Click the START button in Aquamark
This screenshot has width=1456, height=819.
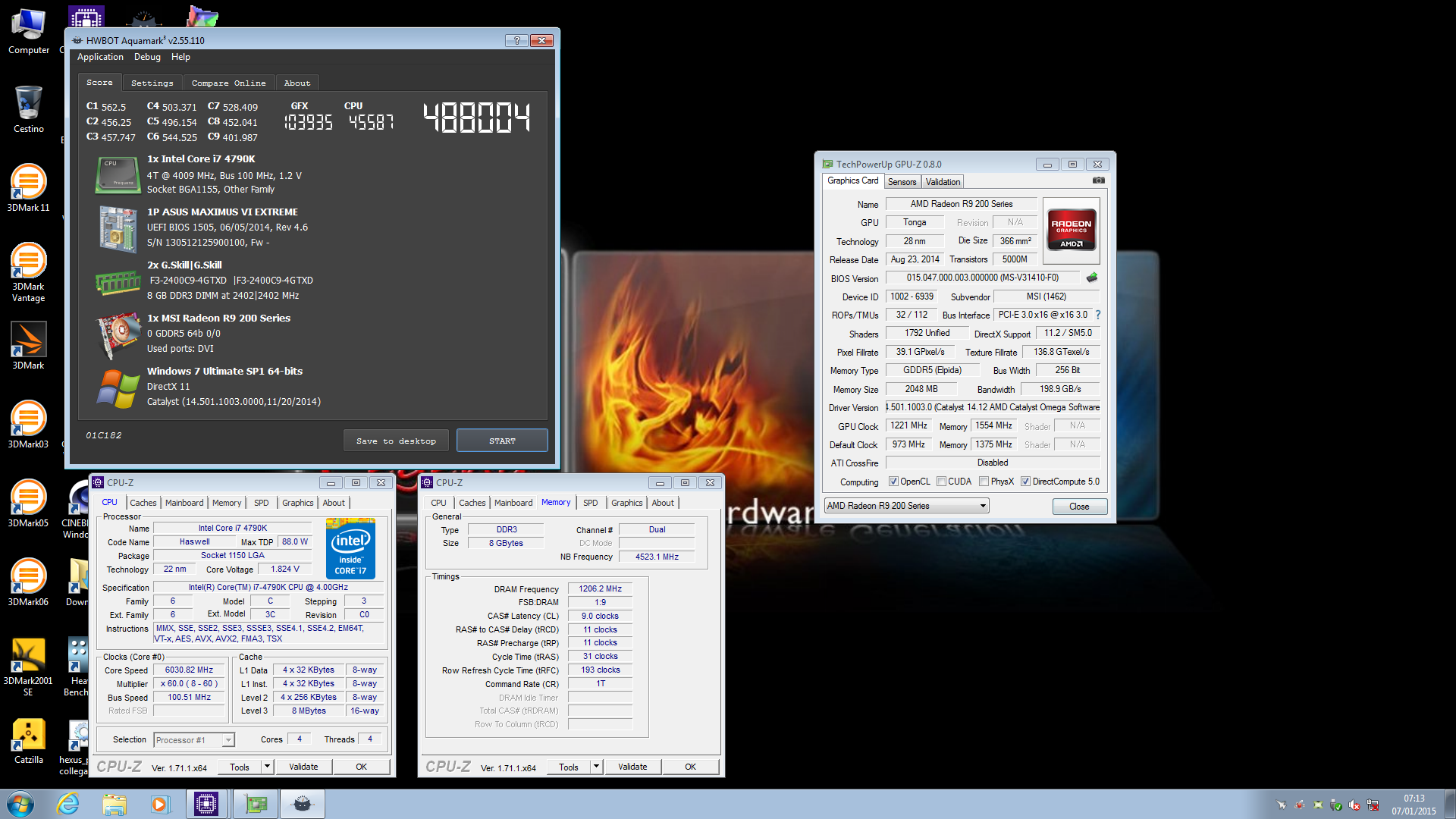tap(502, 441)
